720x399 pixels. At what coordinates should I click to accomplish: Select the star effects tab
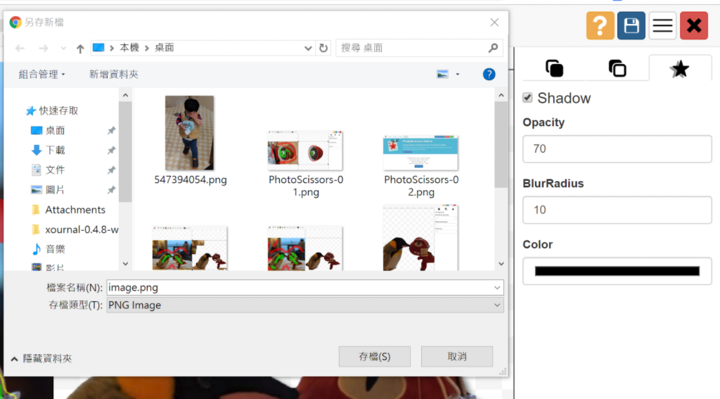(680, 69)
